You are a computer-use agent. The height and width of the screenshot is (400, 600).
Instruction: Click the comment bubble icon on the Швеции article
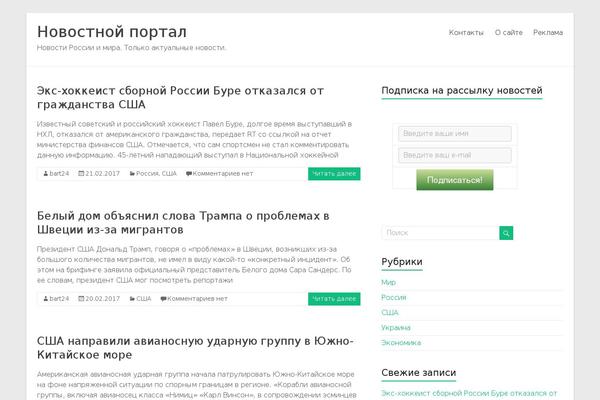click(x=163, y=299)
